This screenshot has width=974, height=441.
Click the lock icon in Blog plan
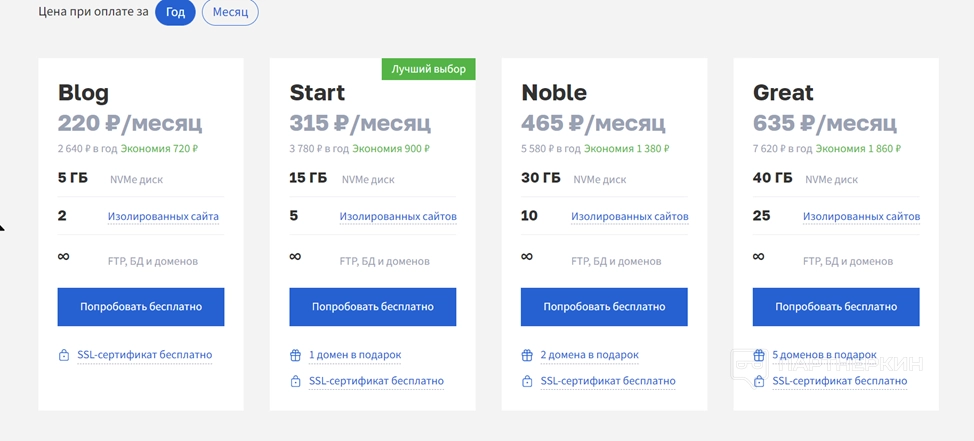63,355
